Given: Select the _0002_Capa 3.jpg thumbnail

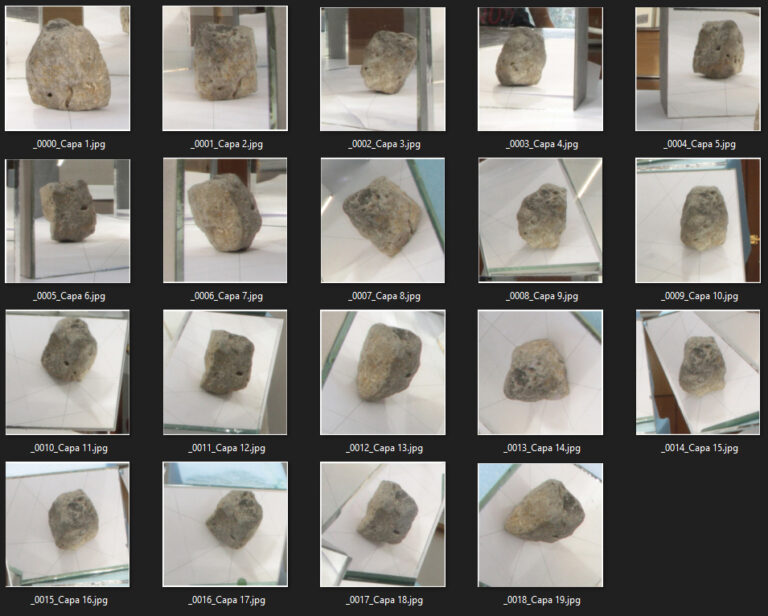Looking at the screenshot, I should click(x=383, y=69).
